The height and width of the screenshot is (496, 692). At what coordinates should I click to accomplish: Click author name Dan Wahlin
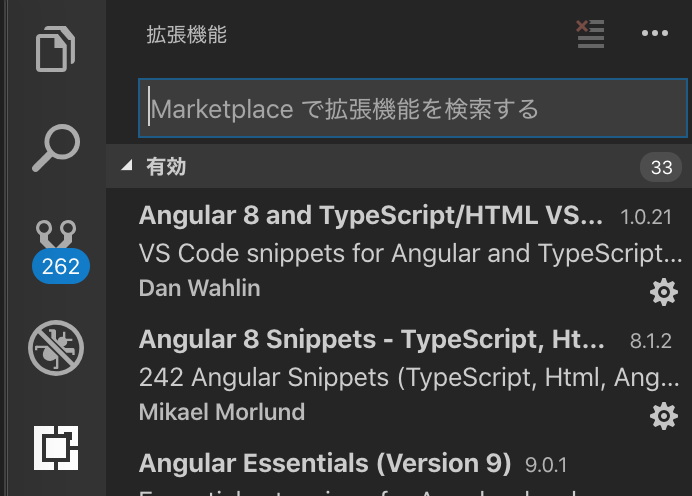199,288
